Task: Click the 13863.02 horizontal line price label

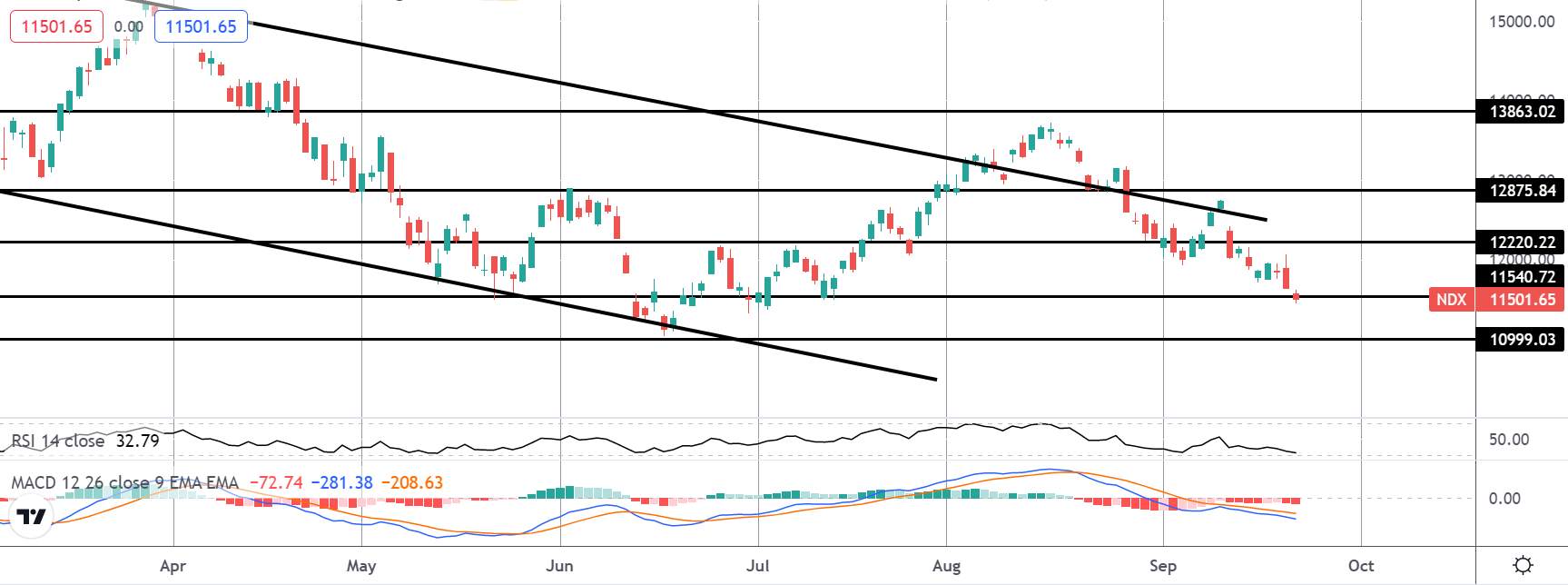Action: (x=1521, y=112)
